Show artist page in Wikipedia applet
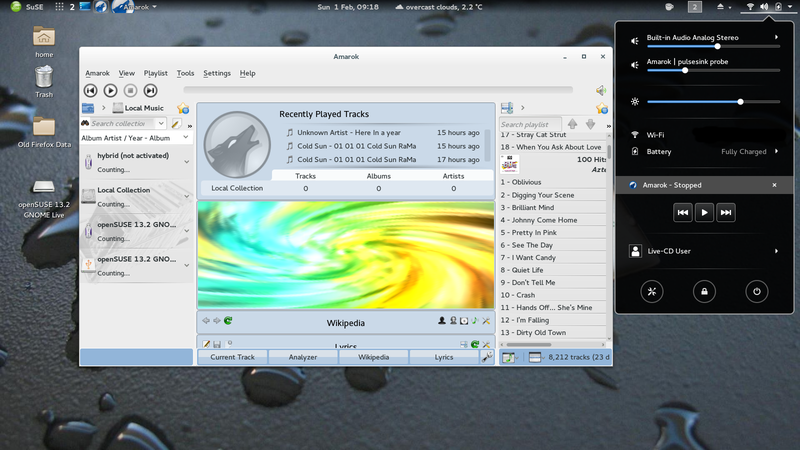This screenshot has width=800, height=450. coord(442,320)
